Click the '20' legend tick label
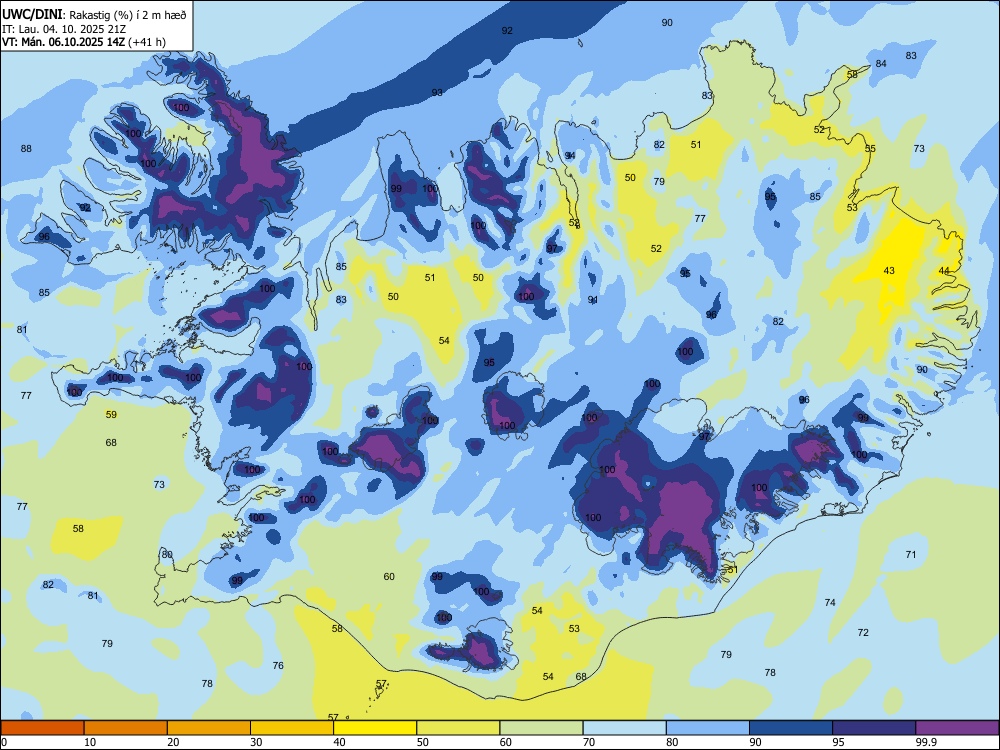Image resolution: width=1000 pixels, height=750 pixels. [x=173, y=742]
